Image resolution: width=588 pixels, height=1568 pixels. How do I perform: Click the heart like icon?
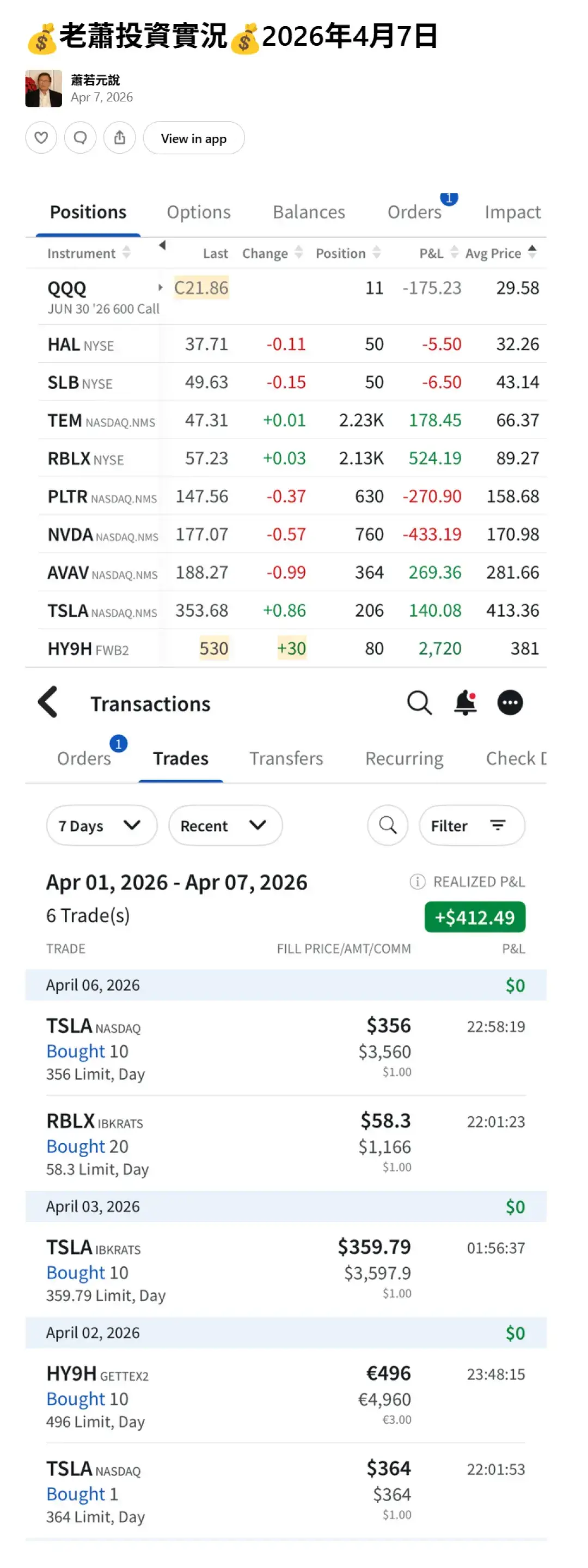click(41, 137)
